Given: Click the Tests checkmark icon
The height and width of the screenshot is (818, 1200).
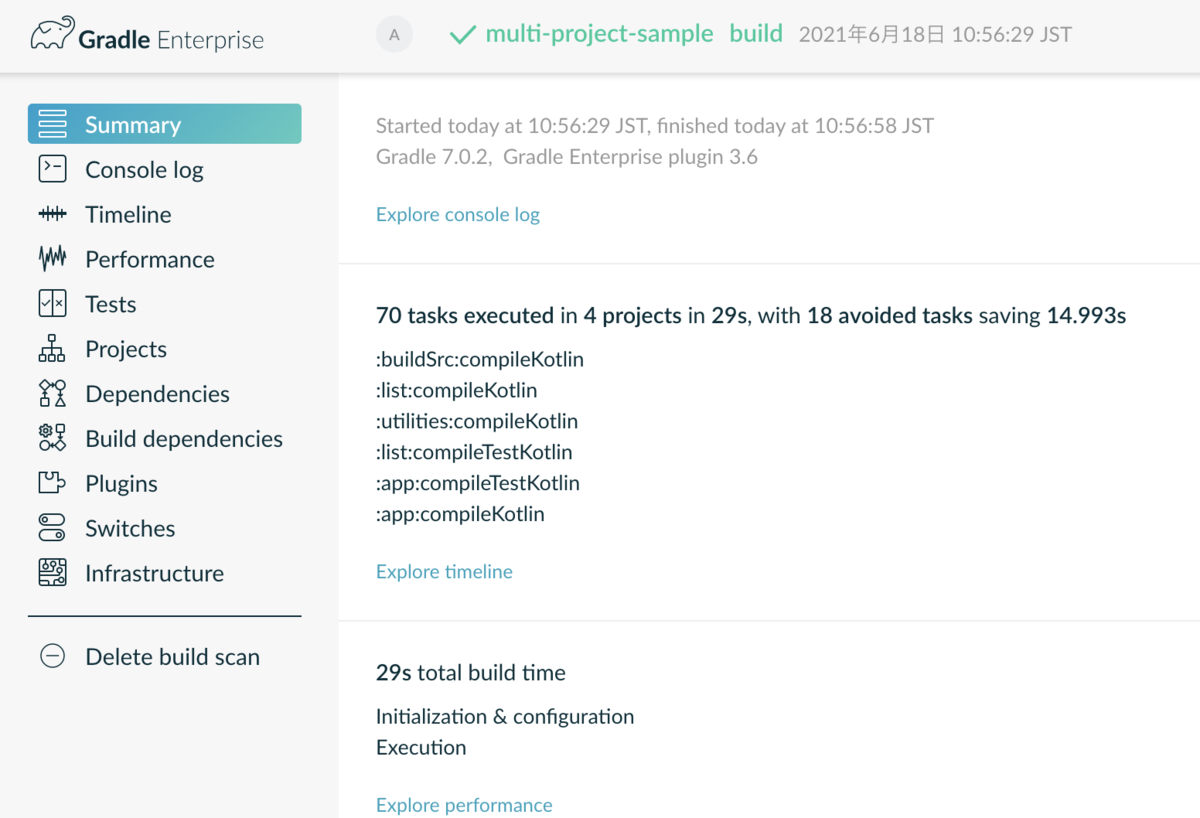Looking at the screenshot, I should 52,304.
